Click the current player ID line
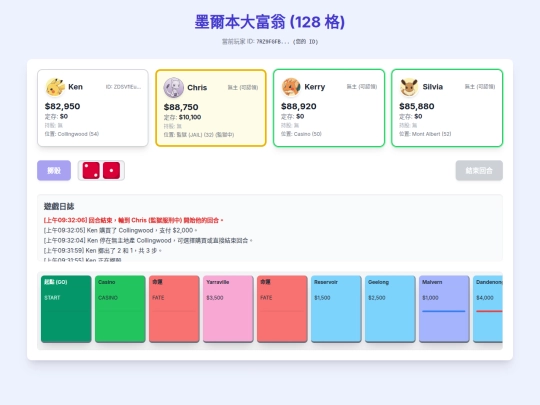 [x=270, y=42]
